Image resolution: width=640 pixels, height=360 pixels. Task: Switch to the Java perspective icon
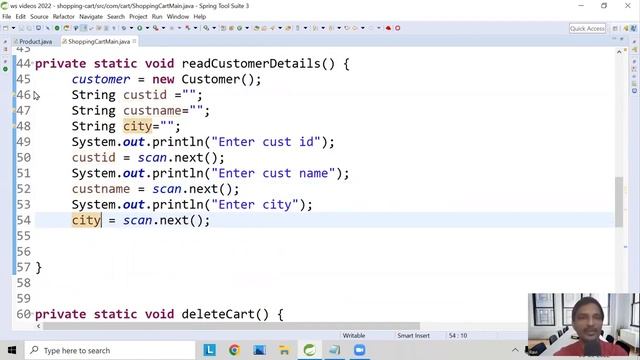point(626,28)
